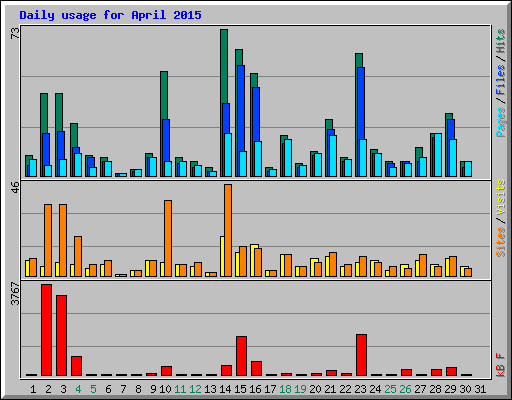Select green weekend day label "18"
Image resolution: width=512 pixels, height=400 pixels.
tap(285, 389)
